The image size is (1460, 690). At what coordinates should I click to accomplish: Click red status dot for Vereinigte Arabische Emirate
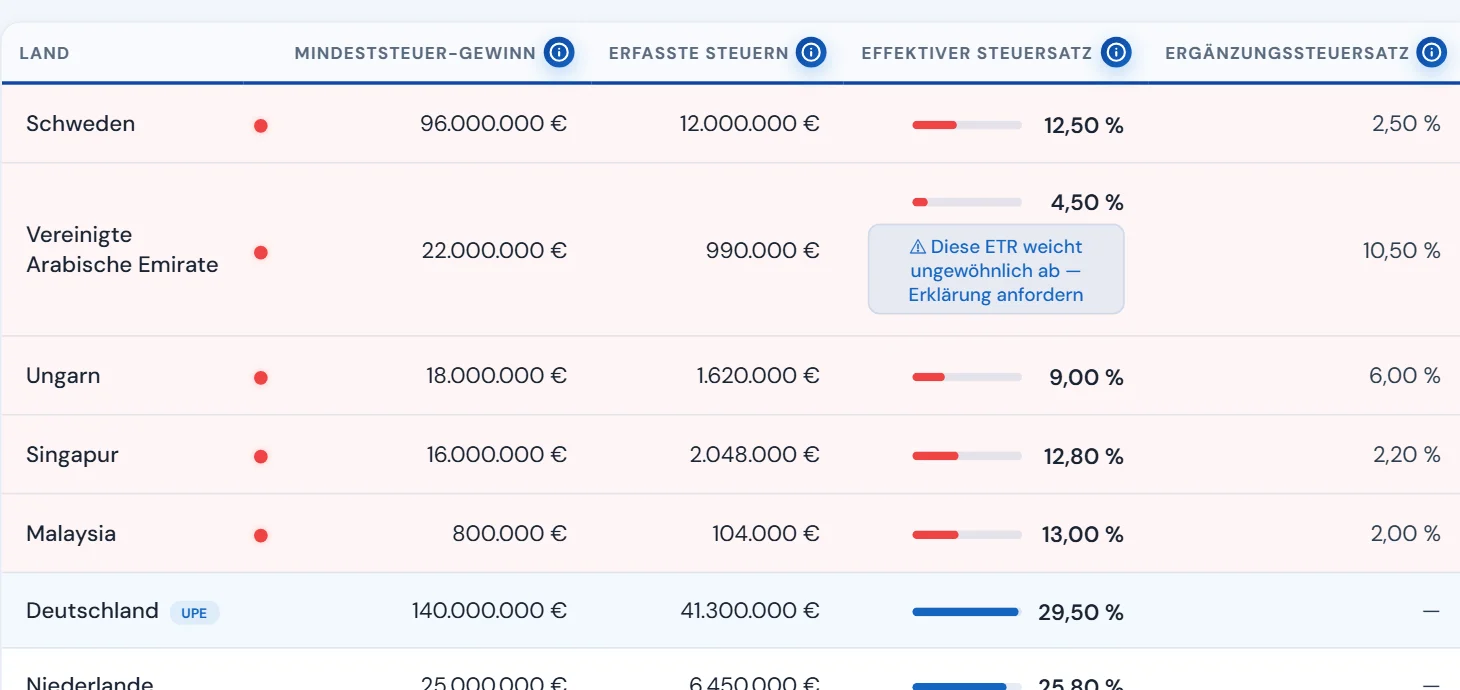(x=261, y=253)
